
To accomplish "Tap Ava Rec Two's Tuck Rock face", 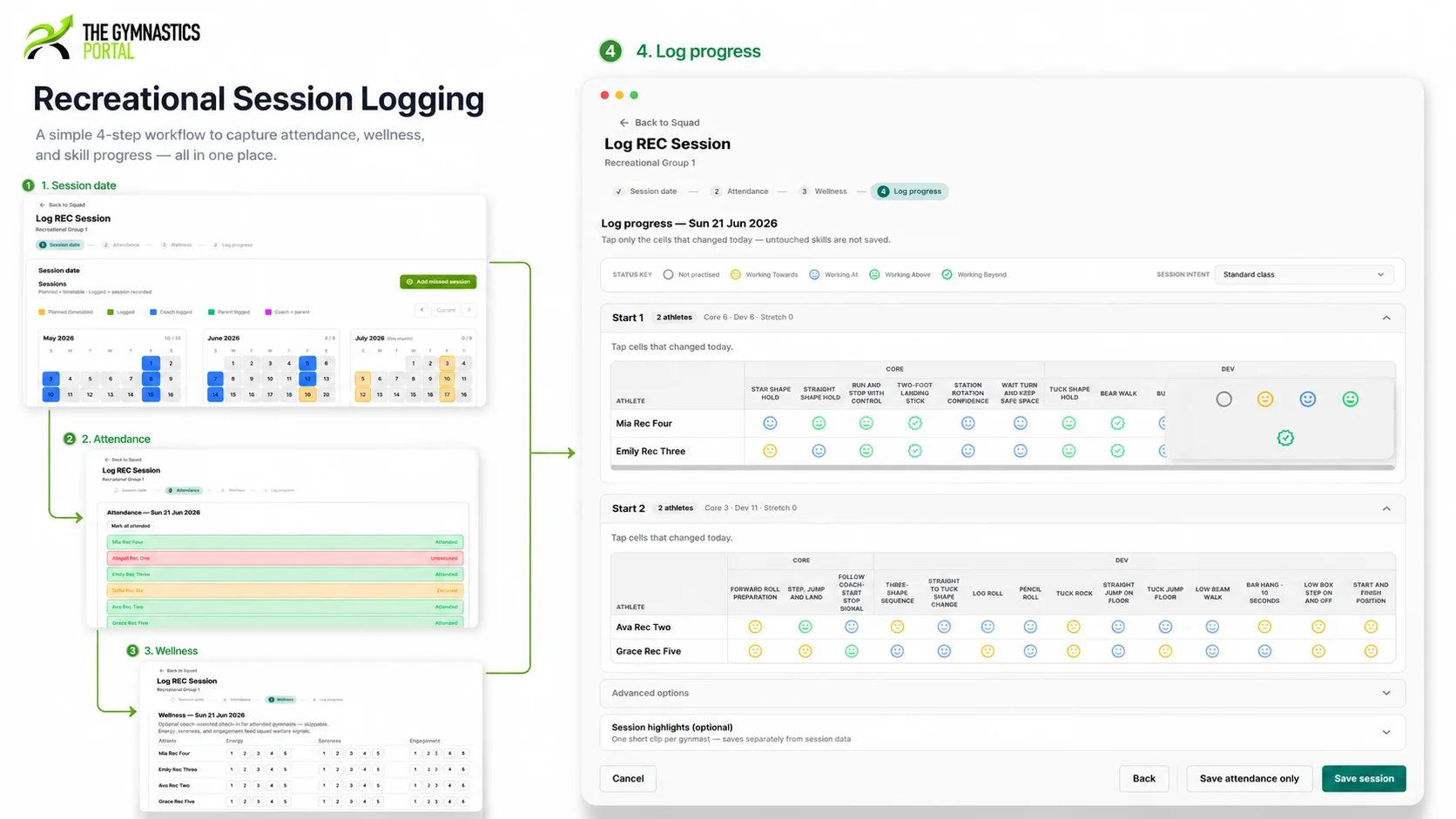I will [1074, 627].
